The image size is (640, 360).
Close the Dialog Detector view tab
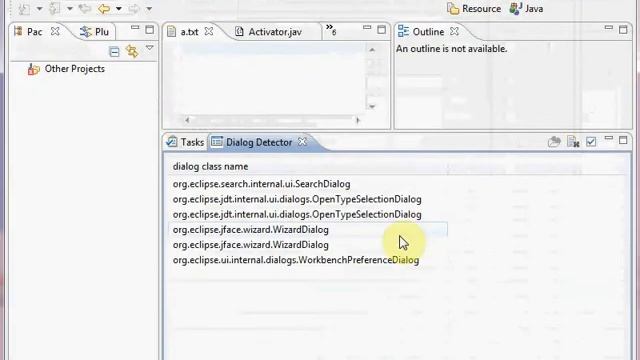coord(302,142)
